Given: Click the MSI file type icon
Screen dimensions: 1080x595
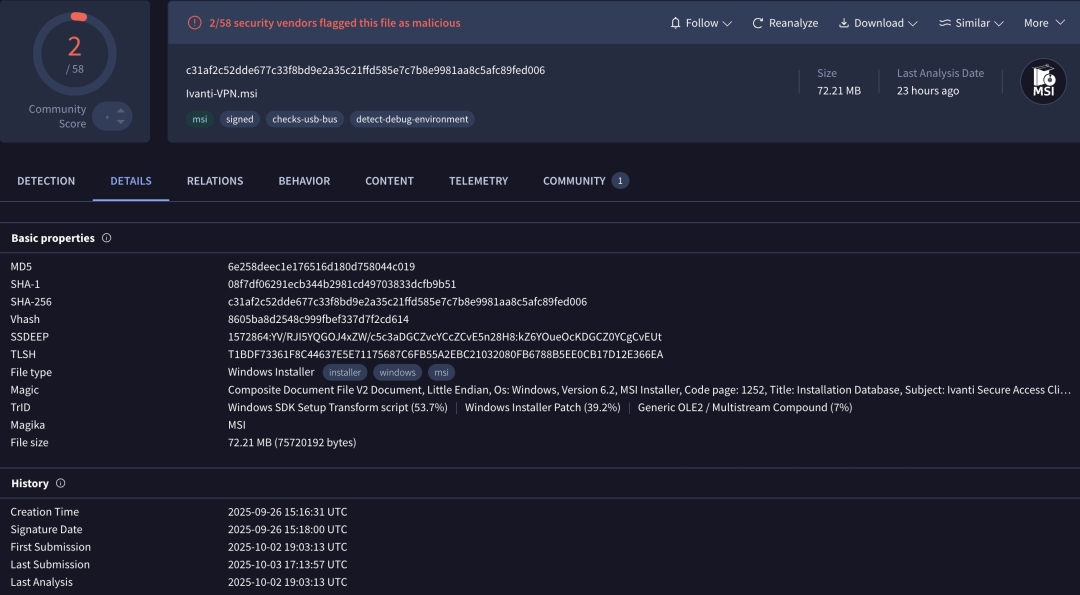Looking at the screenshot, I should click(x=1043, y=82).
